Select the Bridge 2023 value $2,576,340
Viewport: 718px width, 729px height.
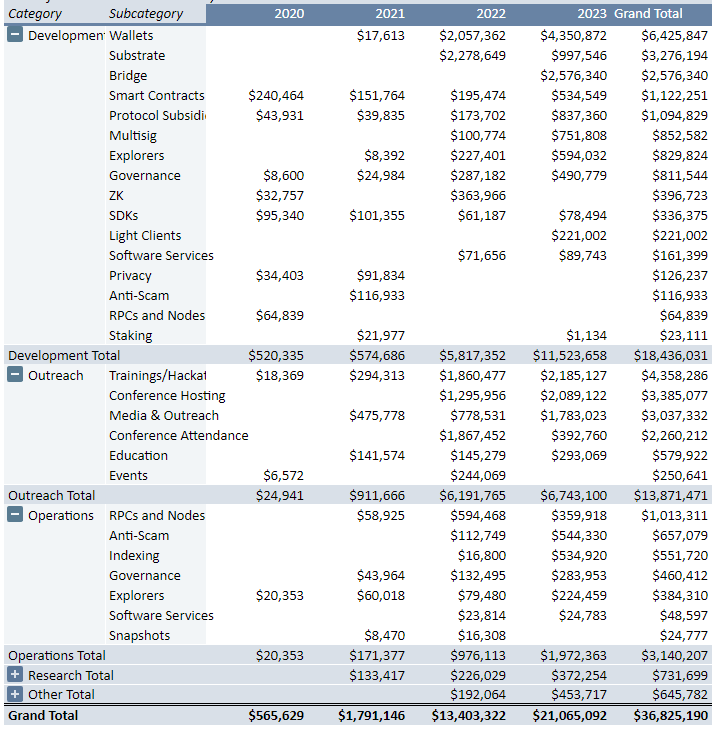tap(573, 75)
